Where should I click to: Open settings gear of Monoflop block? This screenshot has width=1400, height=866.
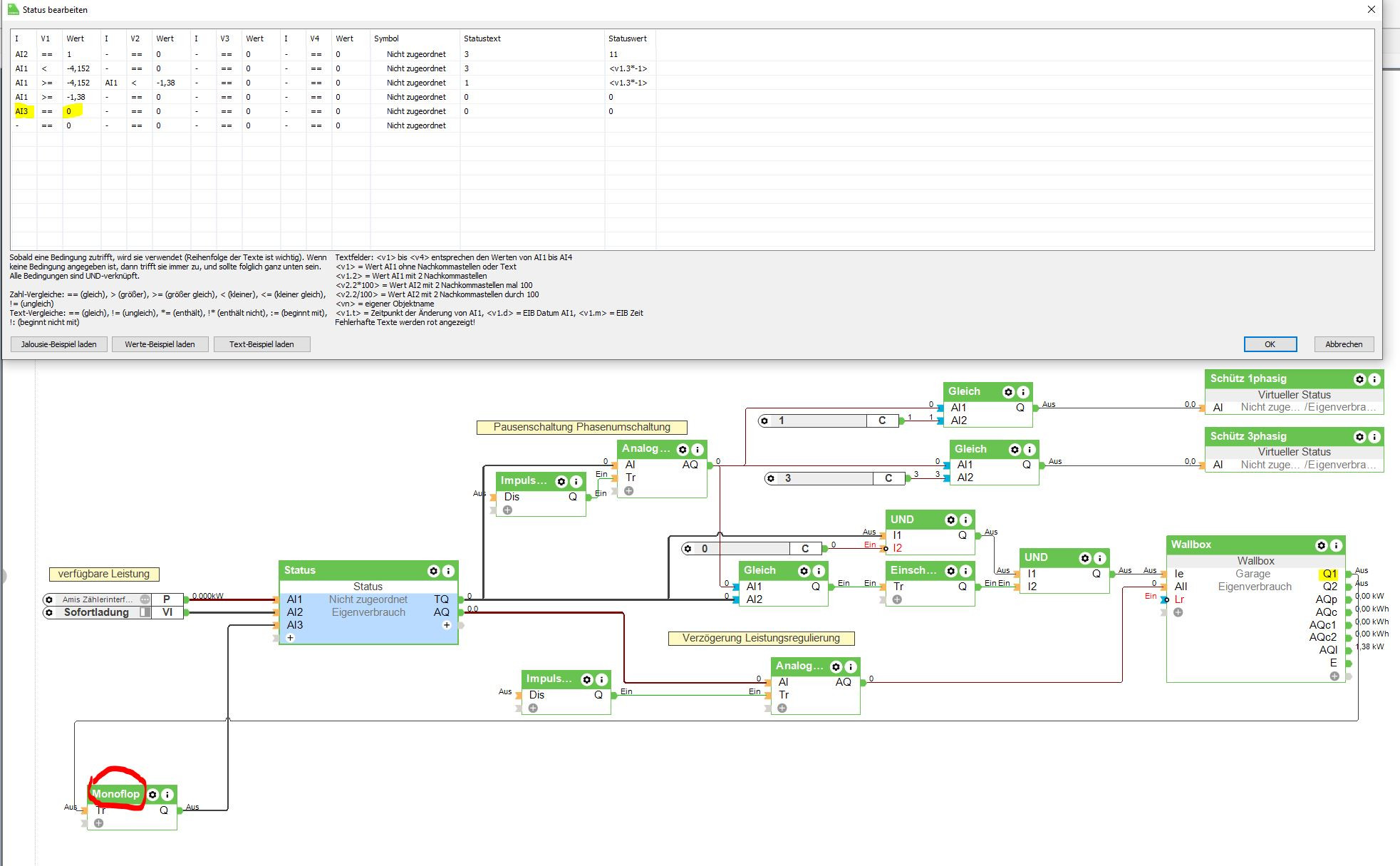[152, 795]
